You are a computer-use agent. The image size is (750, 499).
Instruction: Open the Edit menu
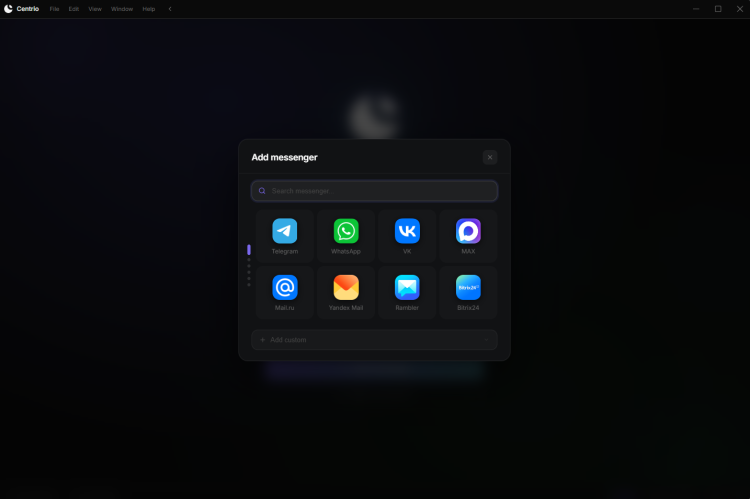[74, 9]
